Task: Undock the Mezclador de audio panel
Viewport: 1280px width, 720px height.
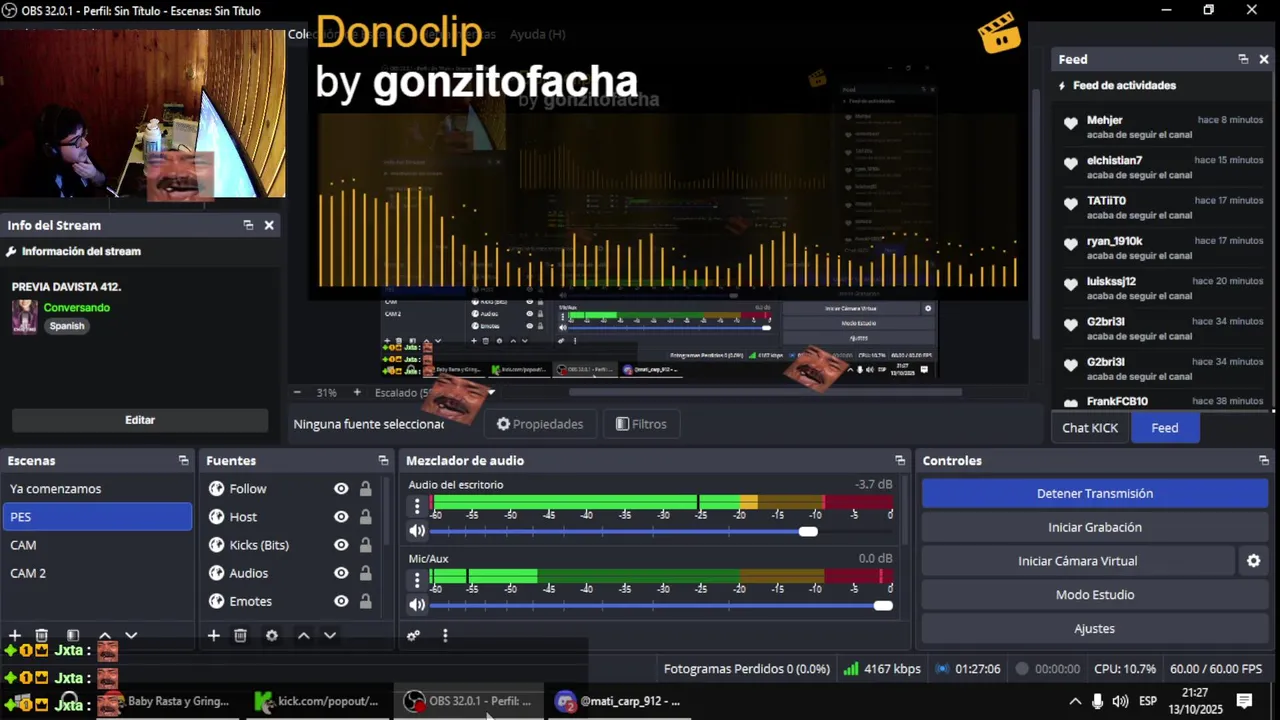Action: pos(900,460)
